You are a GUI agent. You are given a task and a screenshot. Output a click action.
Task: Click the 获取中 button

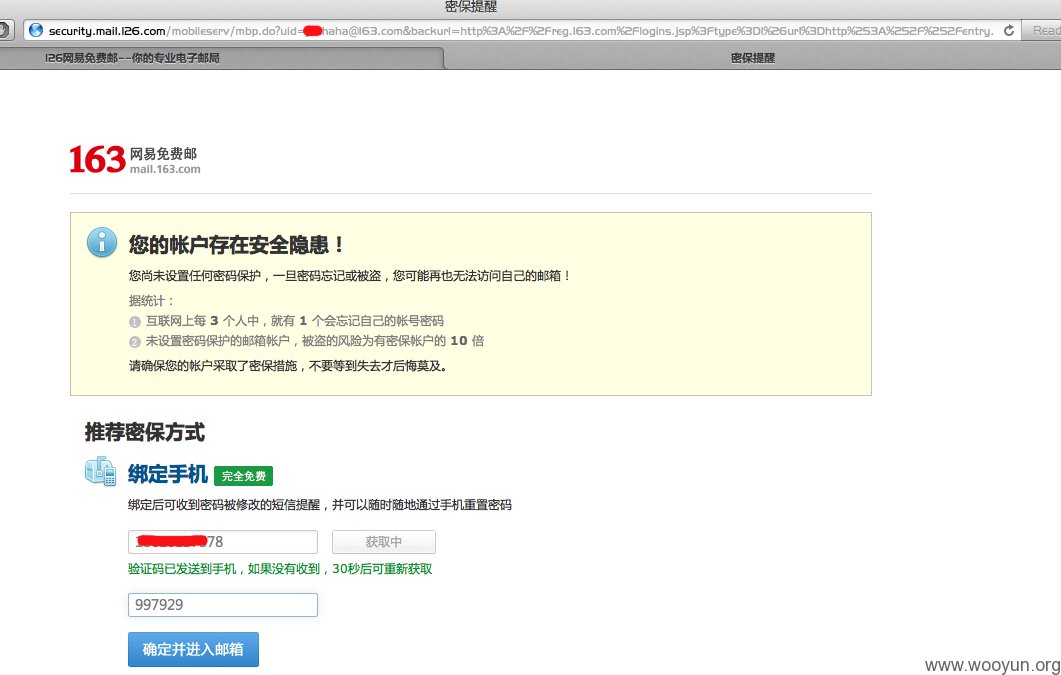click(x=384, y=542)
